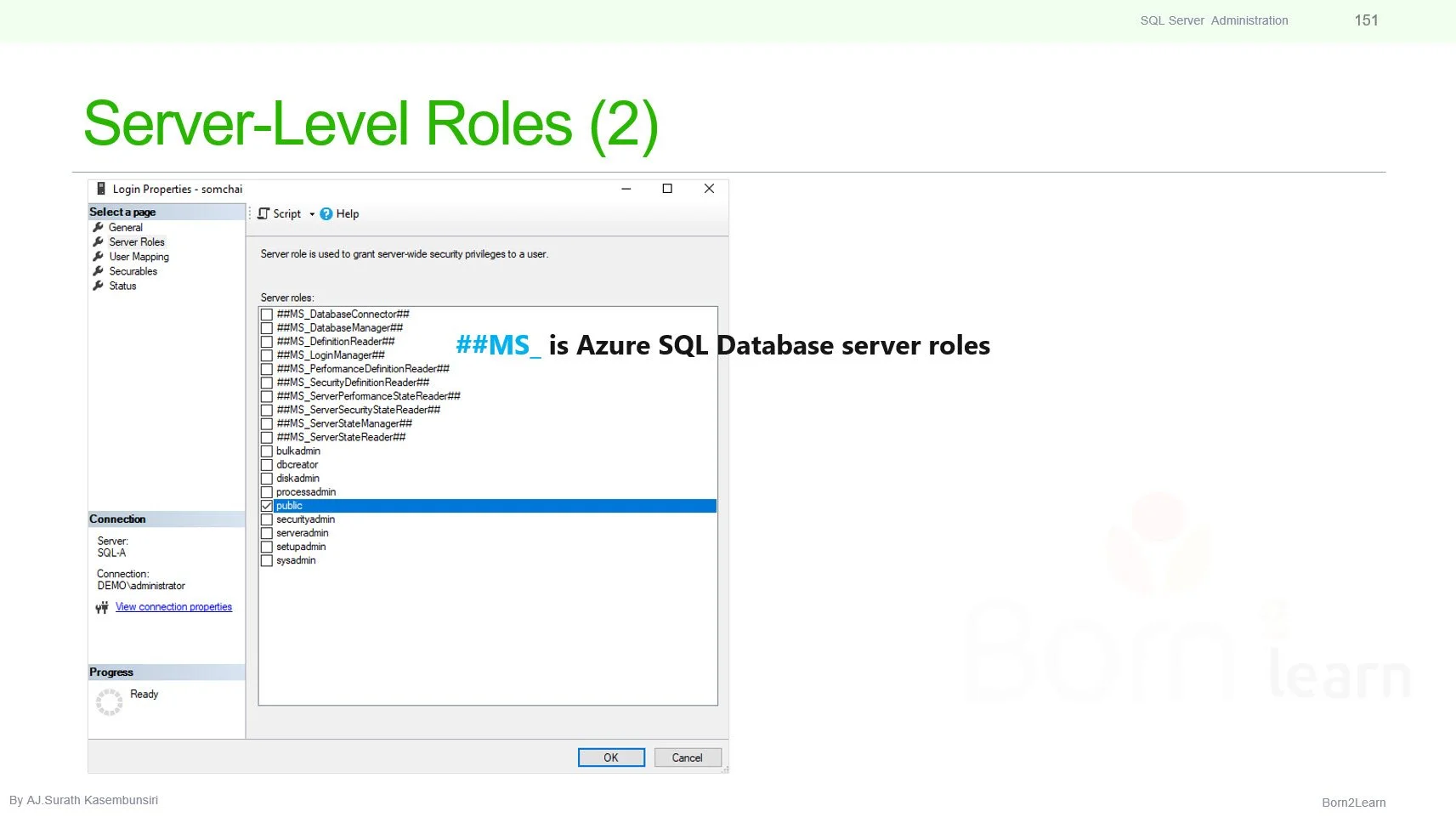
Task: Click the wrench icon beside General
Action: tap(99, 227)
